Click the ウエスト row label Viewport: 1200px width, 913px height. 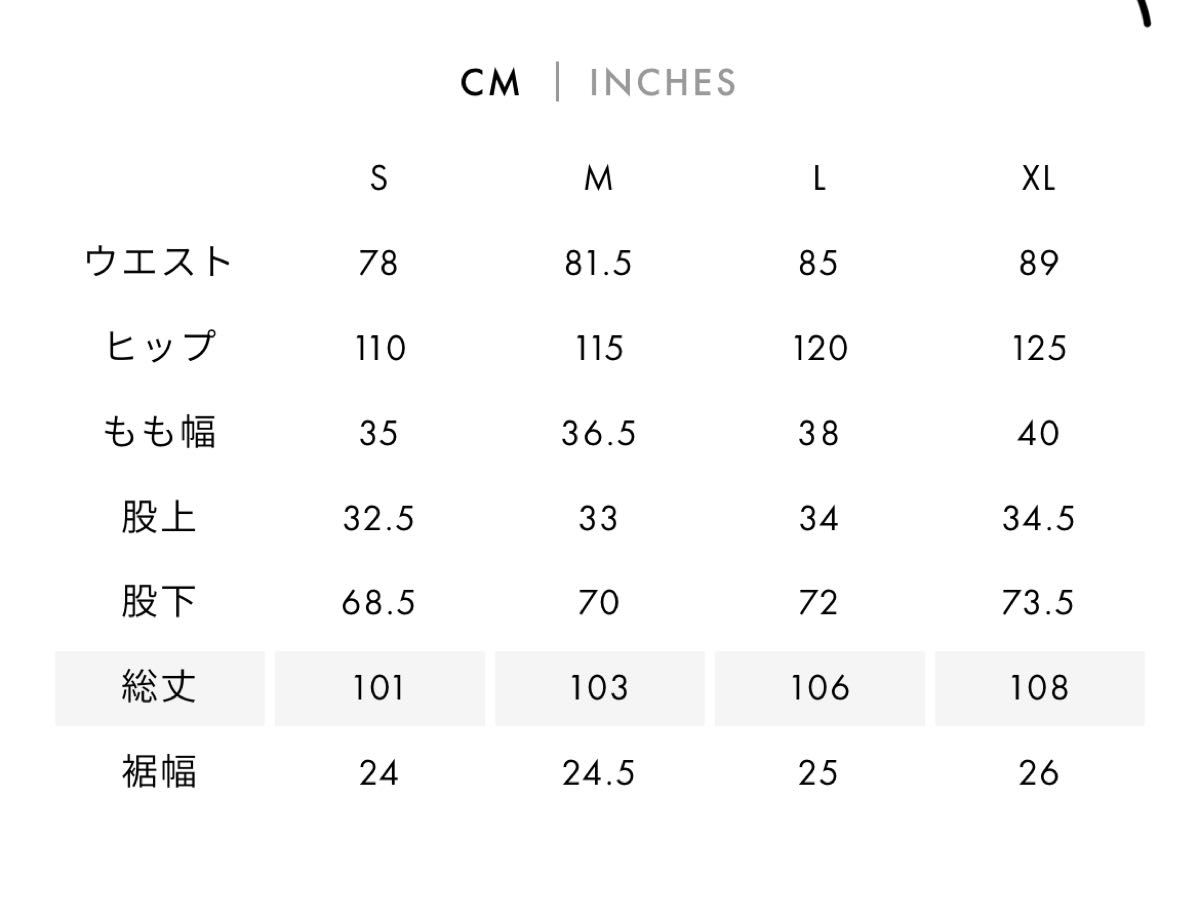(159, 263)
